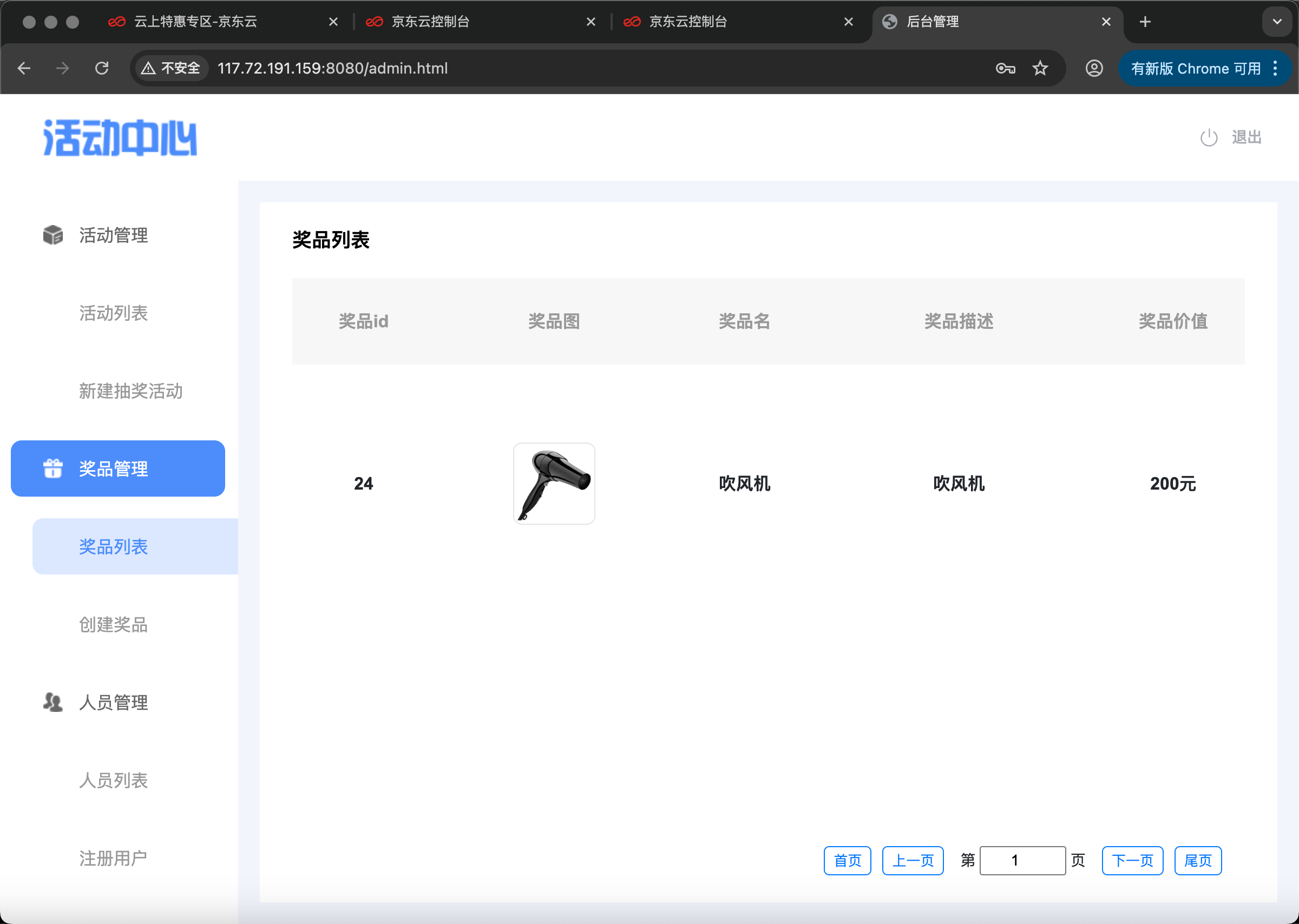The image size is (1299, 924).
Task: Go to 下一页 in pagination
Action: click(1132, 860)
